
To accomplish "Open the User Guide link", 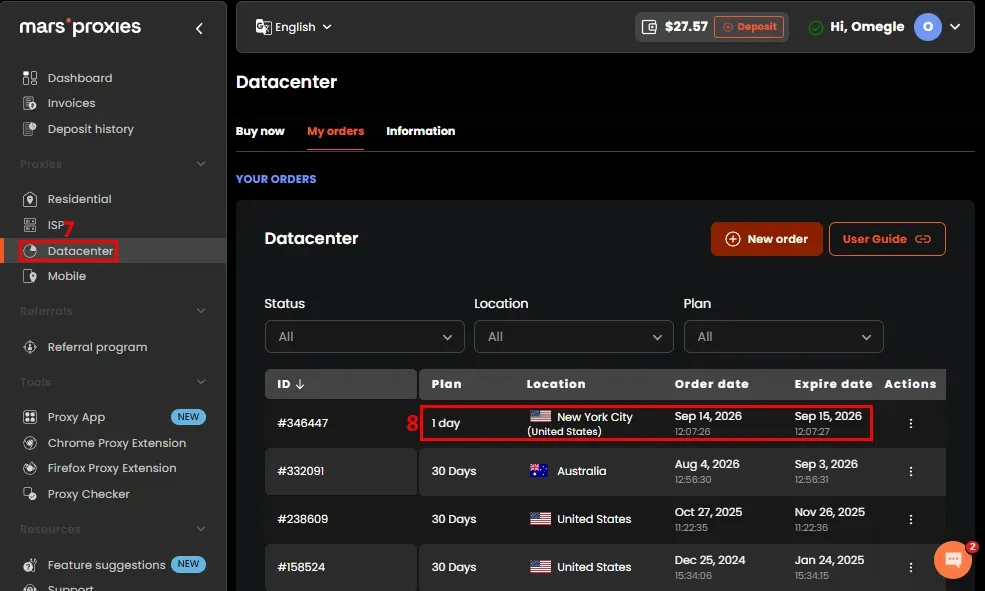I will click(887, 239).
